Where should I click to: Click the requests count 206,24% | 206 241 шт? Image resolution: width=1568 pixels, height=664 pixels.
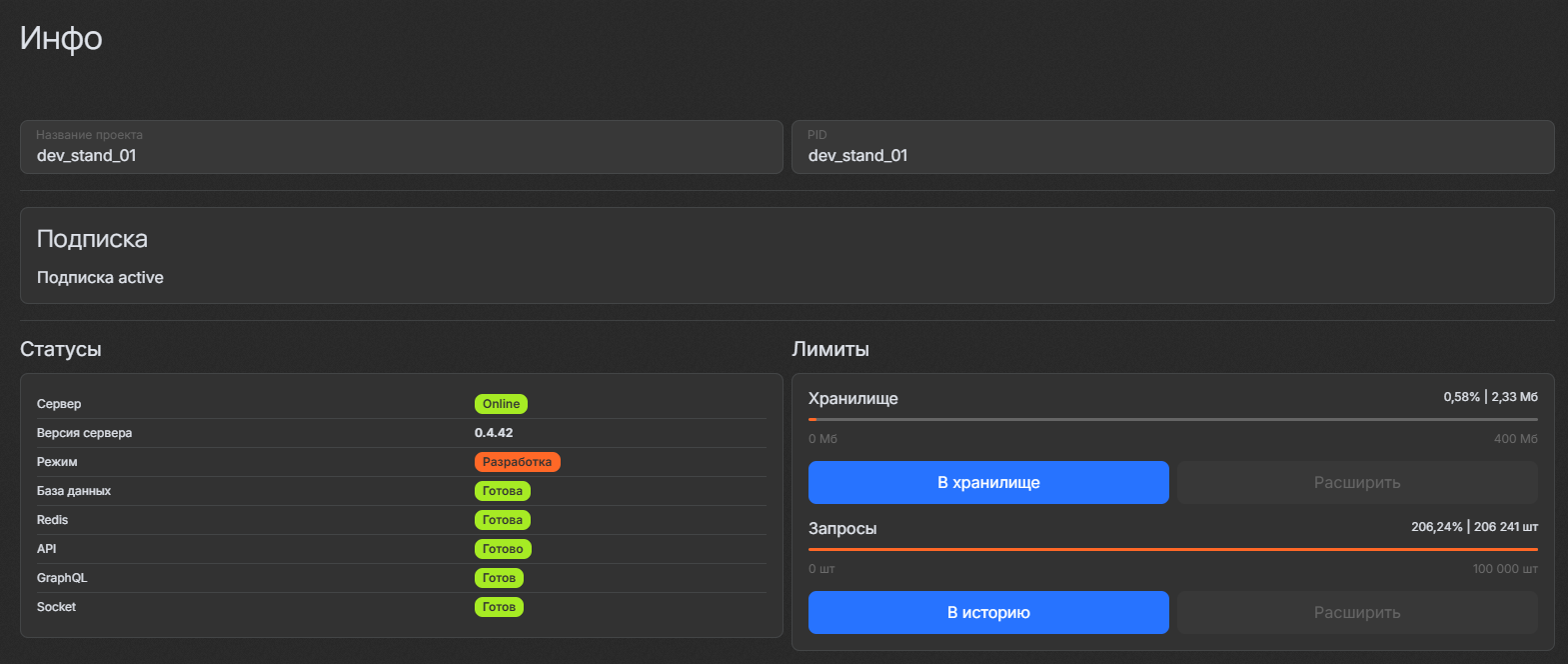[x=1473, y=527]
